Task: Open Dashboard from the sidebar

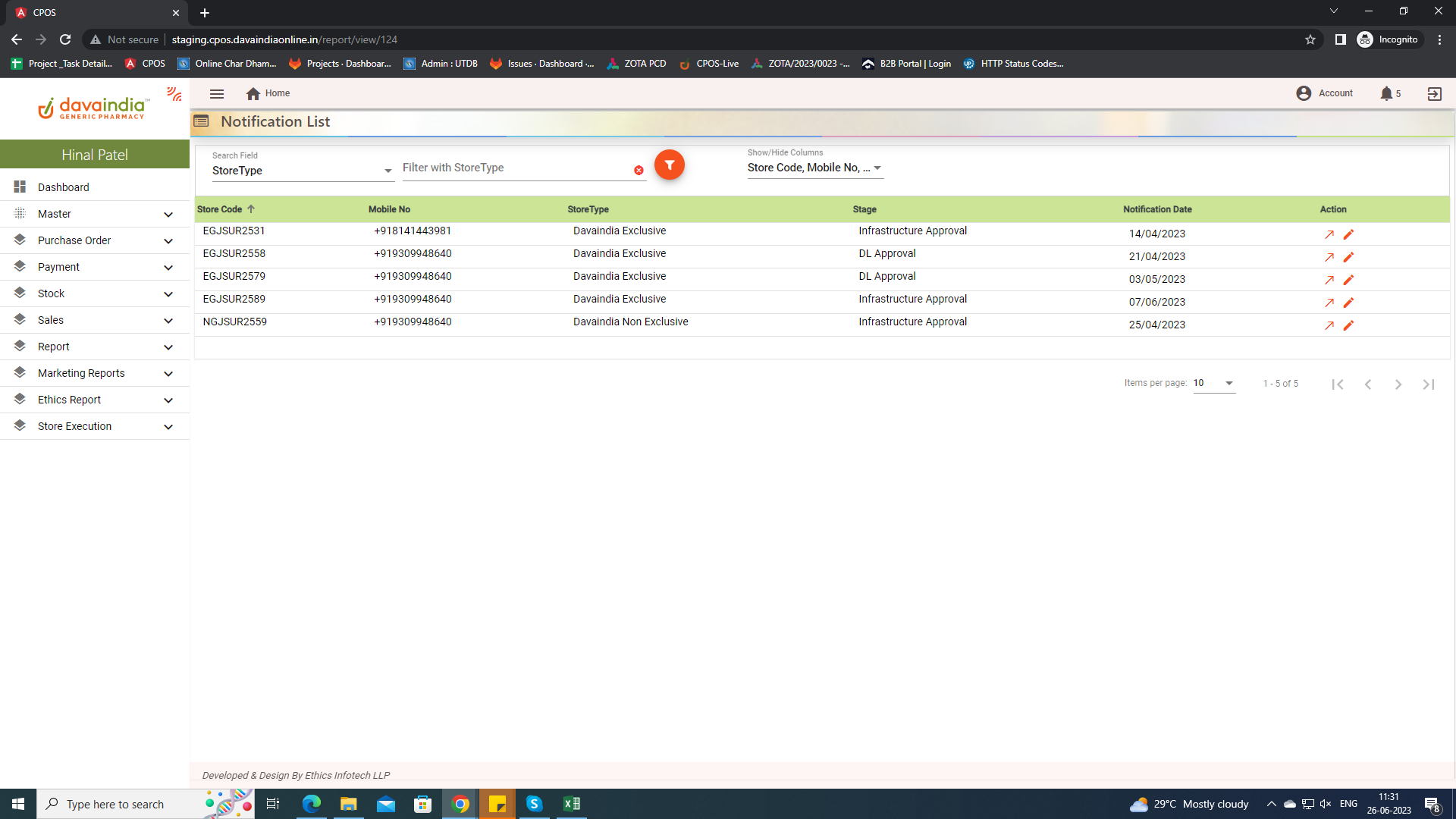Action: coord(64,187)
